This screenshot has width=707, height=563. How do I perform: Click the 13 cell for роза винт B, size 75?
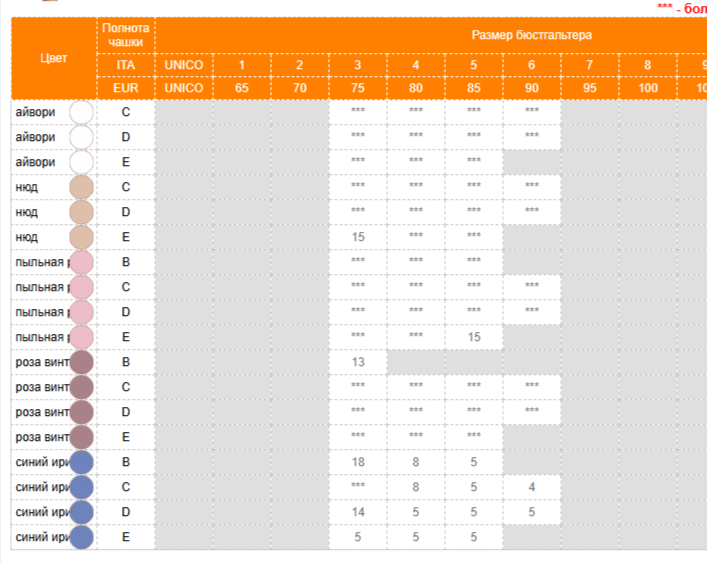[x=358, y=362]
